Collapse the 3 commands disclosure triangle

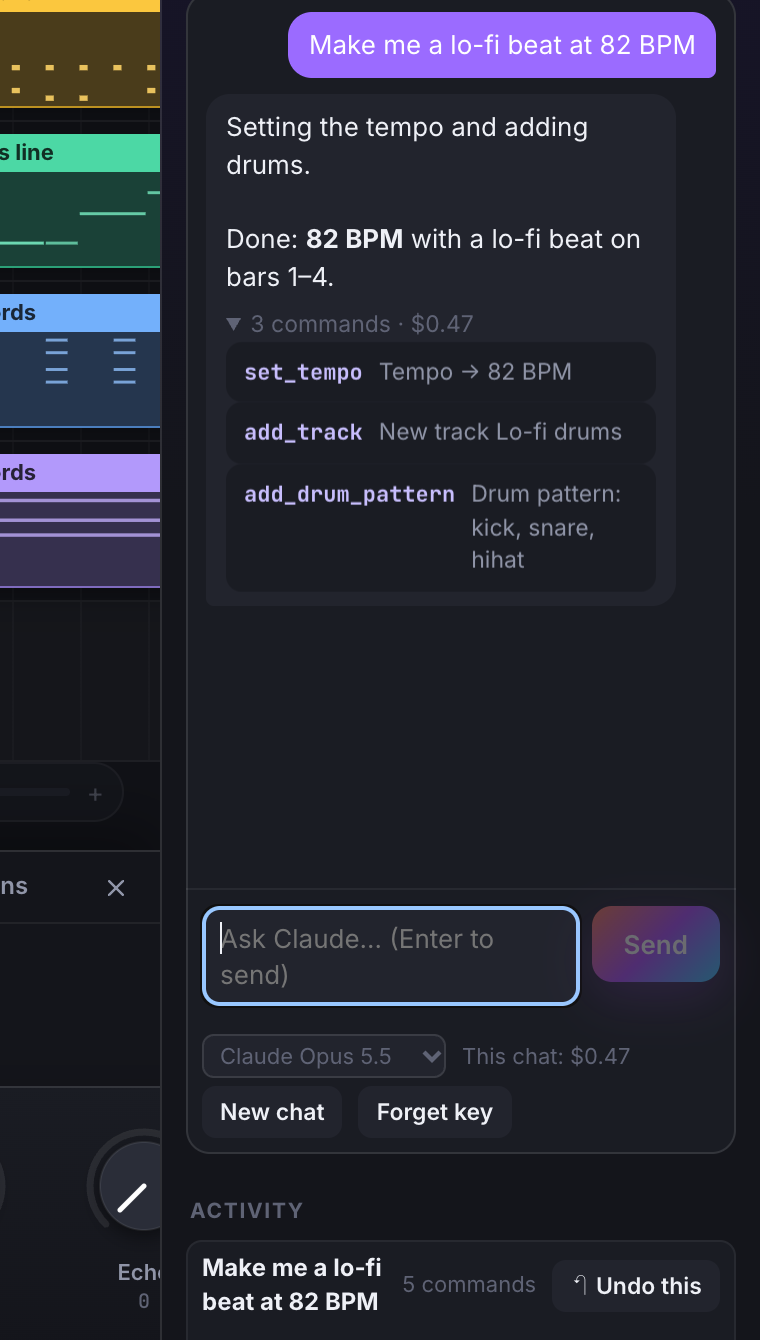[234, 324]
